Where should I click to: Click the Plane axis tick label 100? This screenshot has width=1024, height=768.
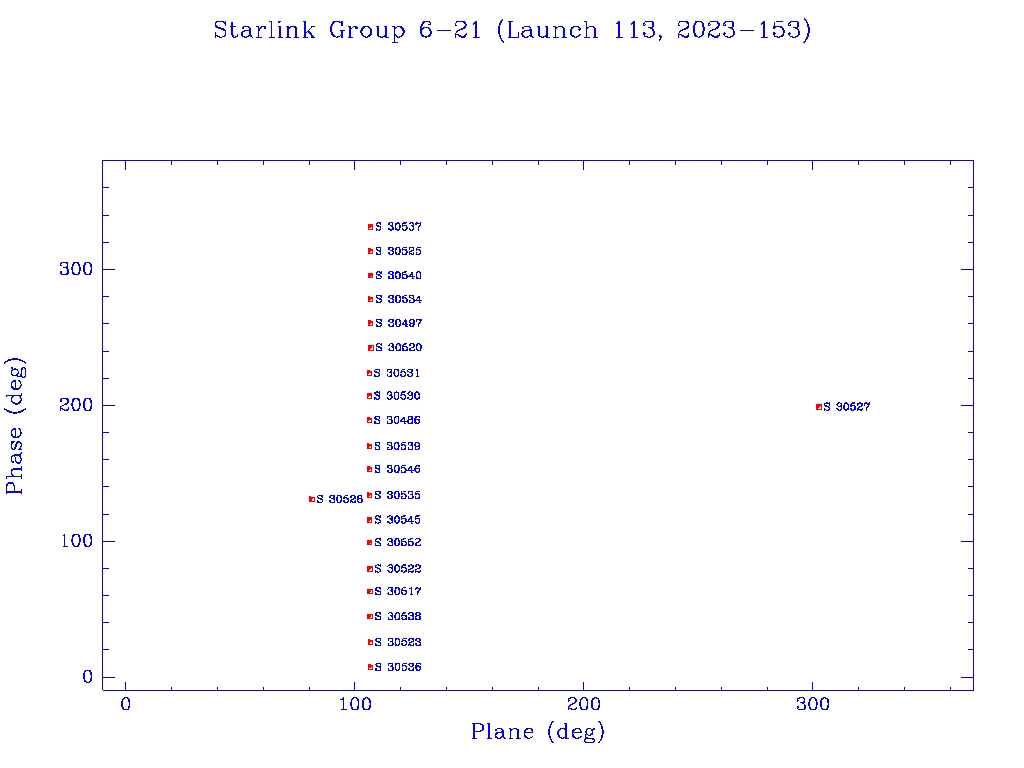(x=355, y=705)
